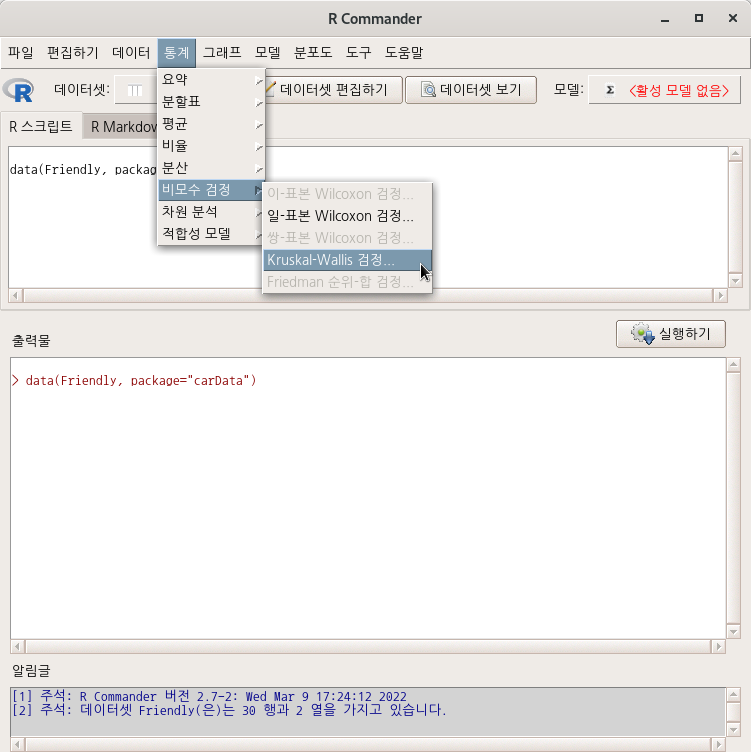Click the gear icon on 실행하기

point(643,334)
